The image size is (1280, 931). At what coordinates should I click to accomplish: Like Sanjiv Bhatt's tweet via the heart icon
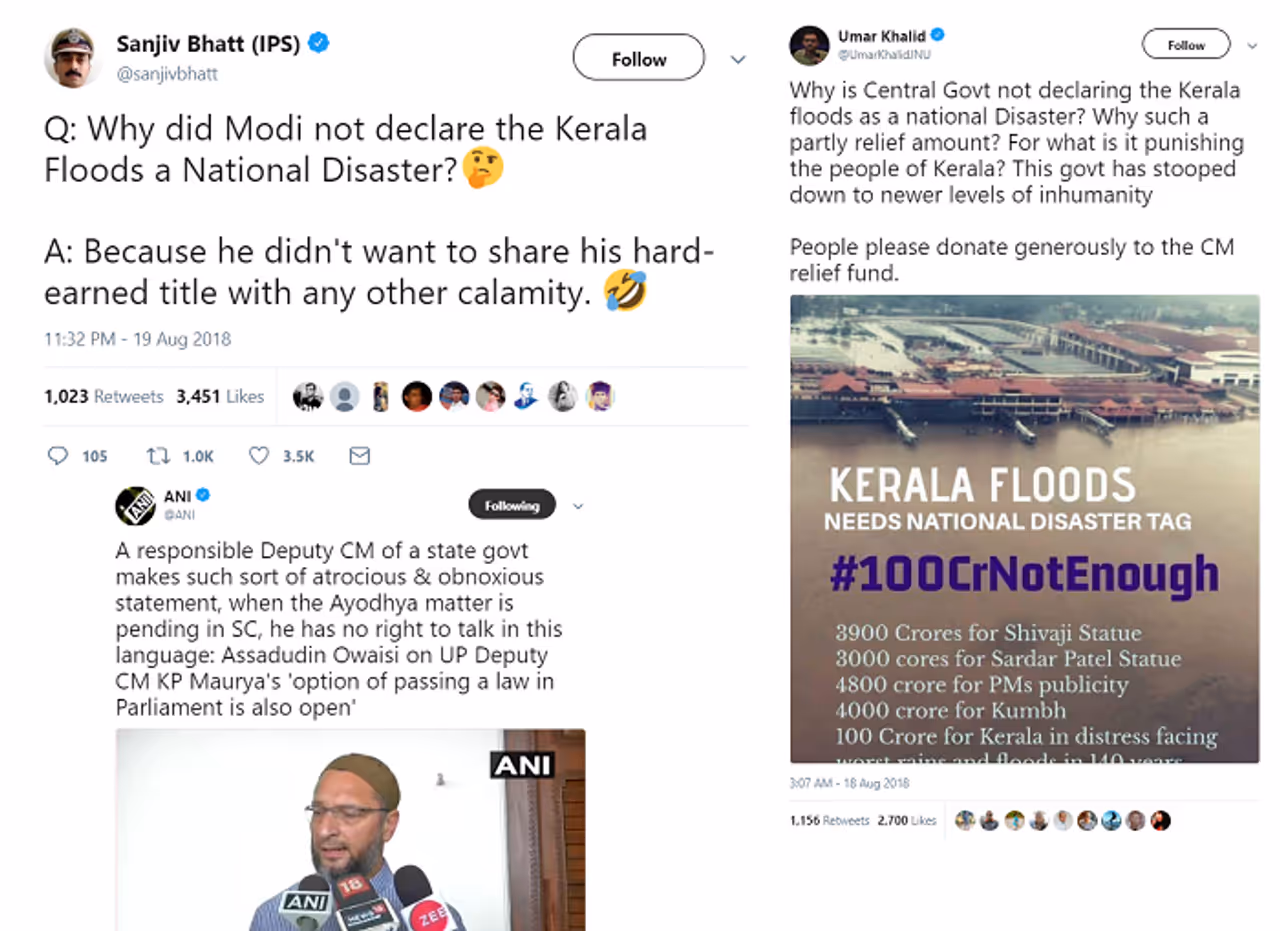259,456
